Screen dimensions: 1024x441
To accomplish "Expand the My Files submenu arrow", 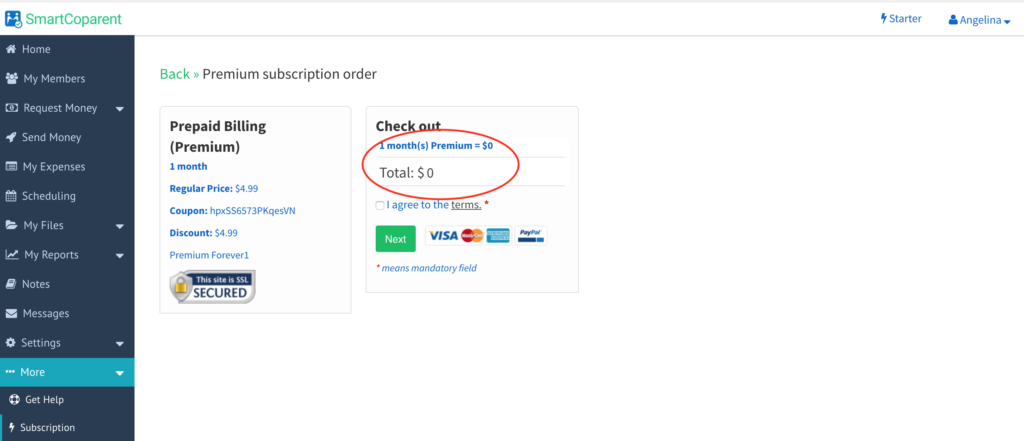I will [x=120, y=227].
